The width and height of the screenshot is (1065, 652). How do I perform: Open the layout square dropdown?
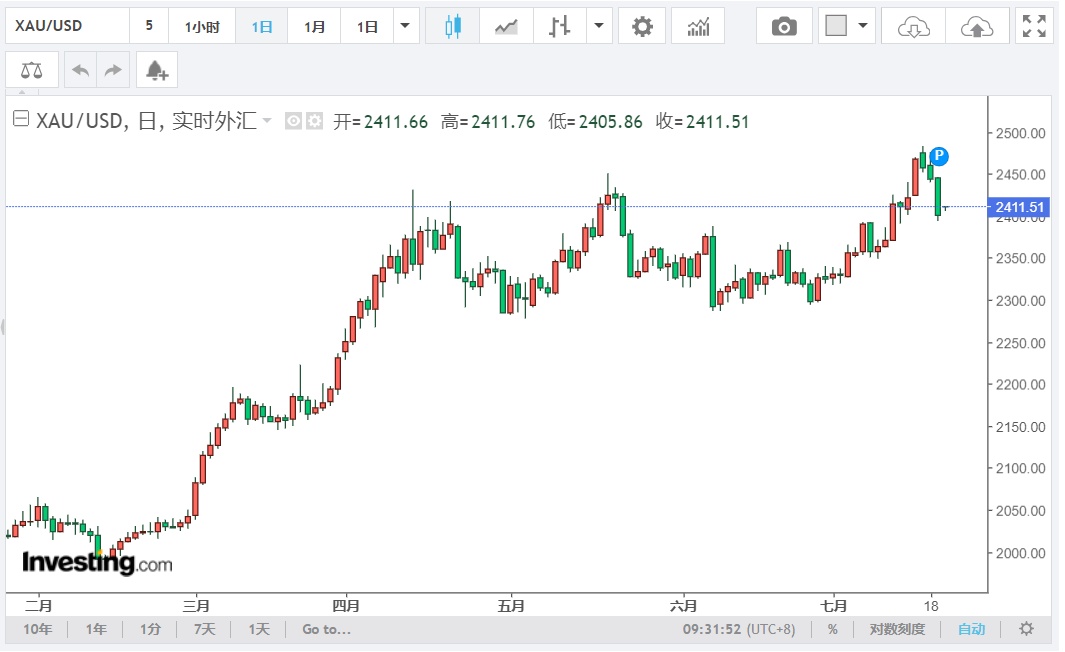(x=846, y=27)
